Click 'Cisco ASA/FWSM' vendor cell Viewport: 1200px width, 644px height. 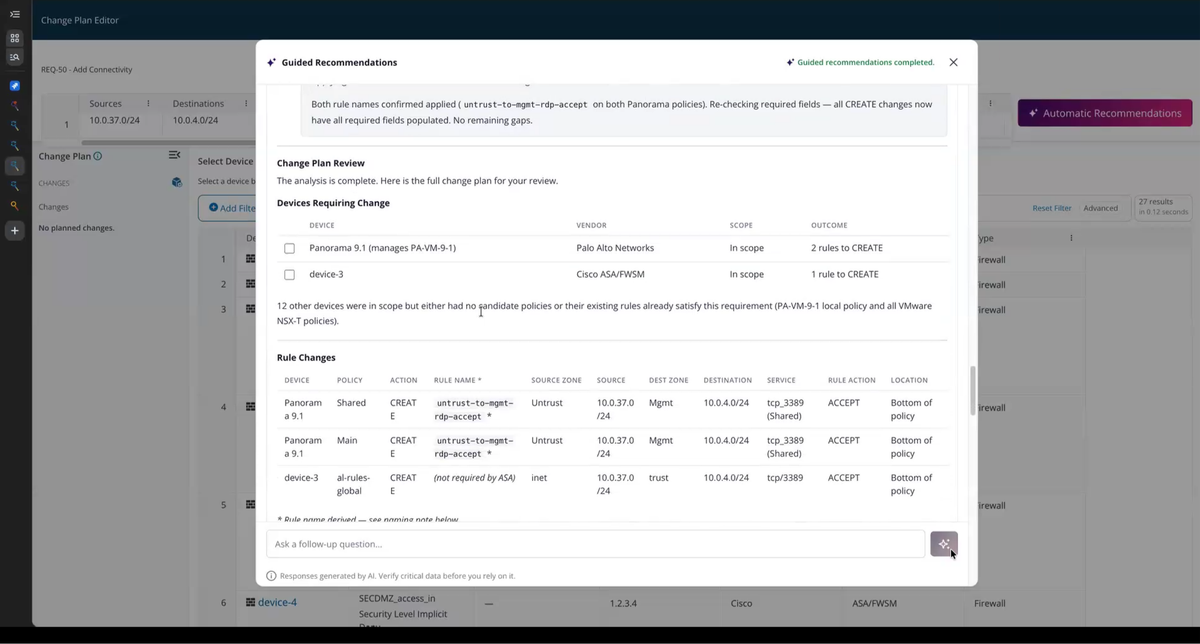(612, 274)
